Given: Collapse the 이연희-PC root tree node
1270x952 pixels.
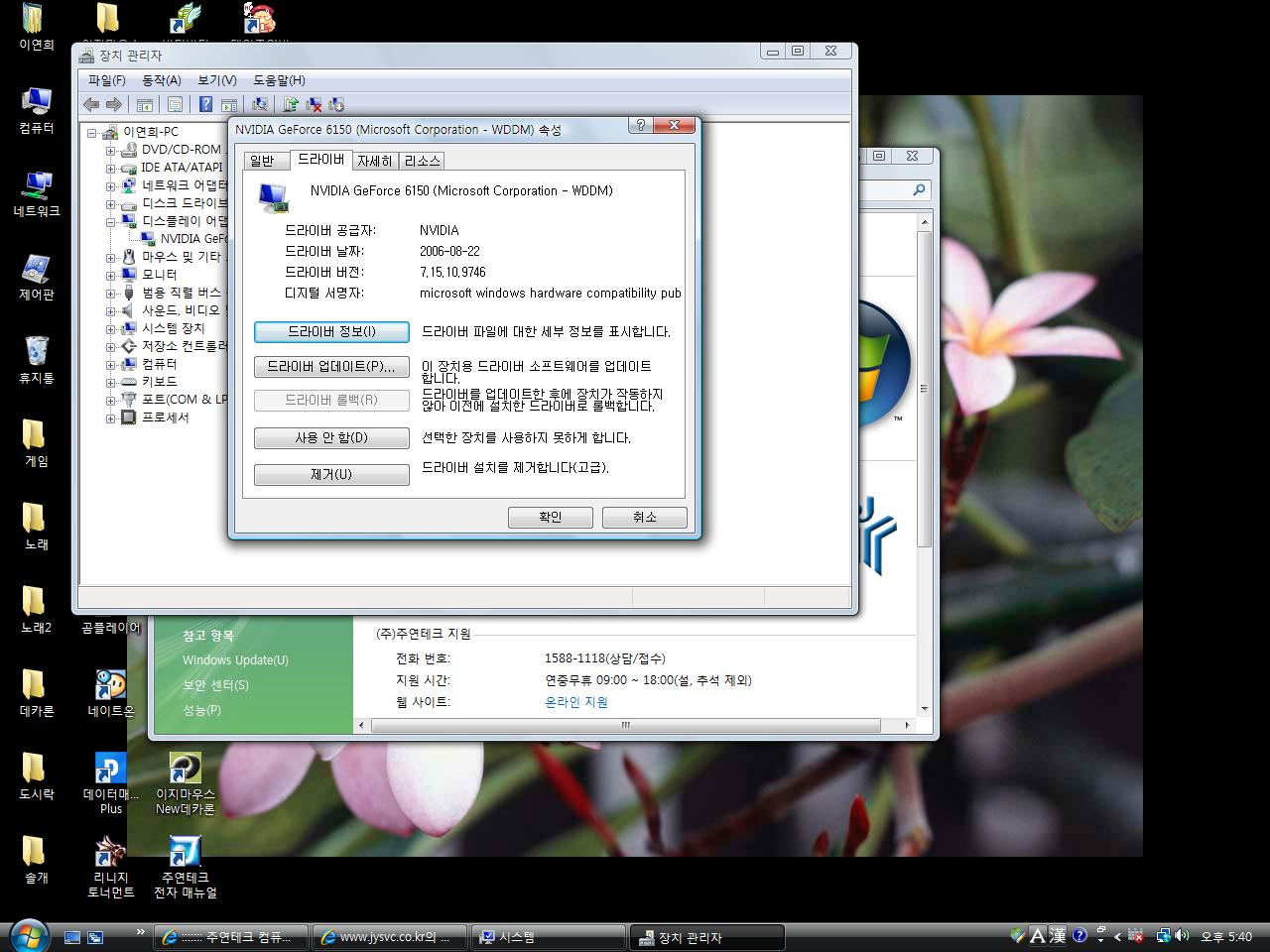Looking at the screenshot, I should pos(92,132).
